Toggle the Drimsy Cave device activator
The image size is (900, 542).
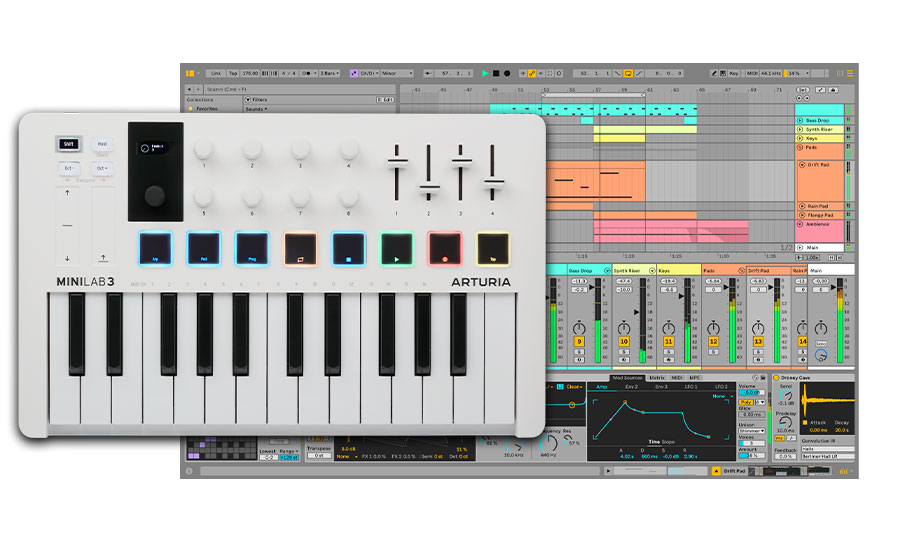(777, 378)
